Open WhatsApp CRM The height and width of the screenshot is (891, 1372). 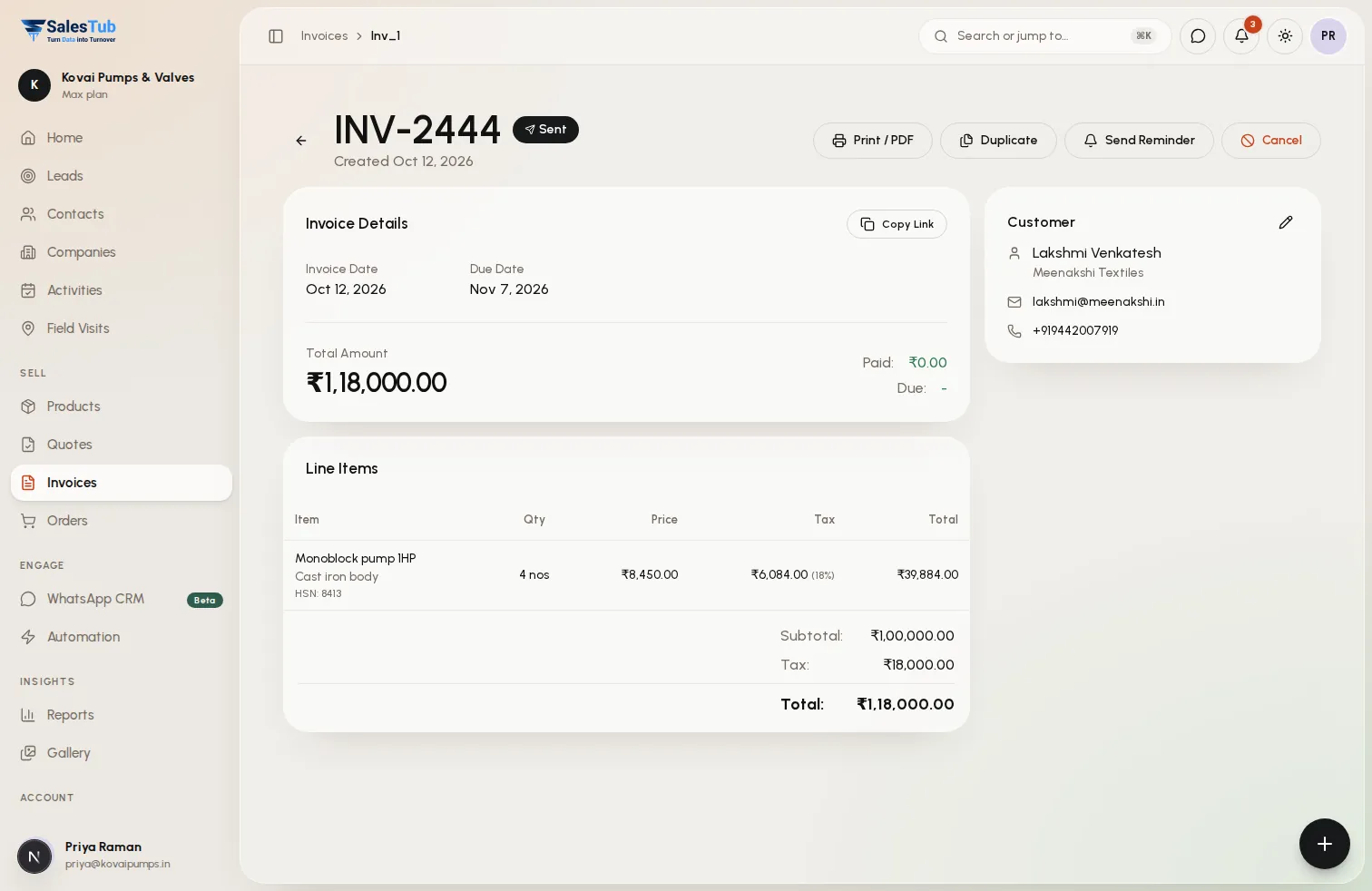[122, 599]
